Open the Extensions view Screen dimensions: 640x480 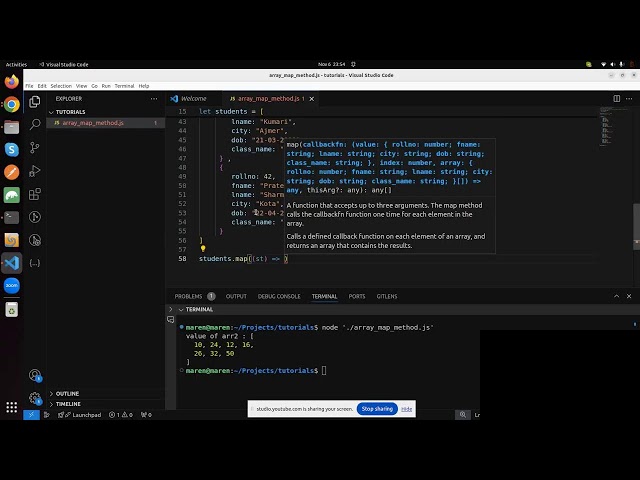pos(35,194)
